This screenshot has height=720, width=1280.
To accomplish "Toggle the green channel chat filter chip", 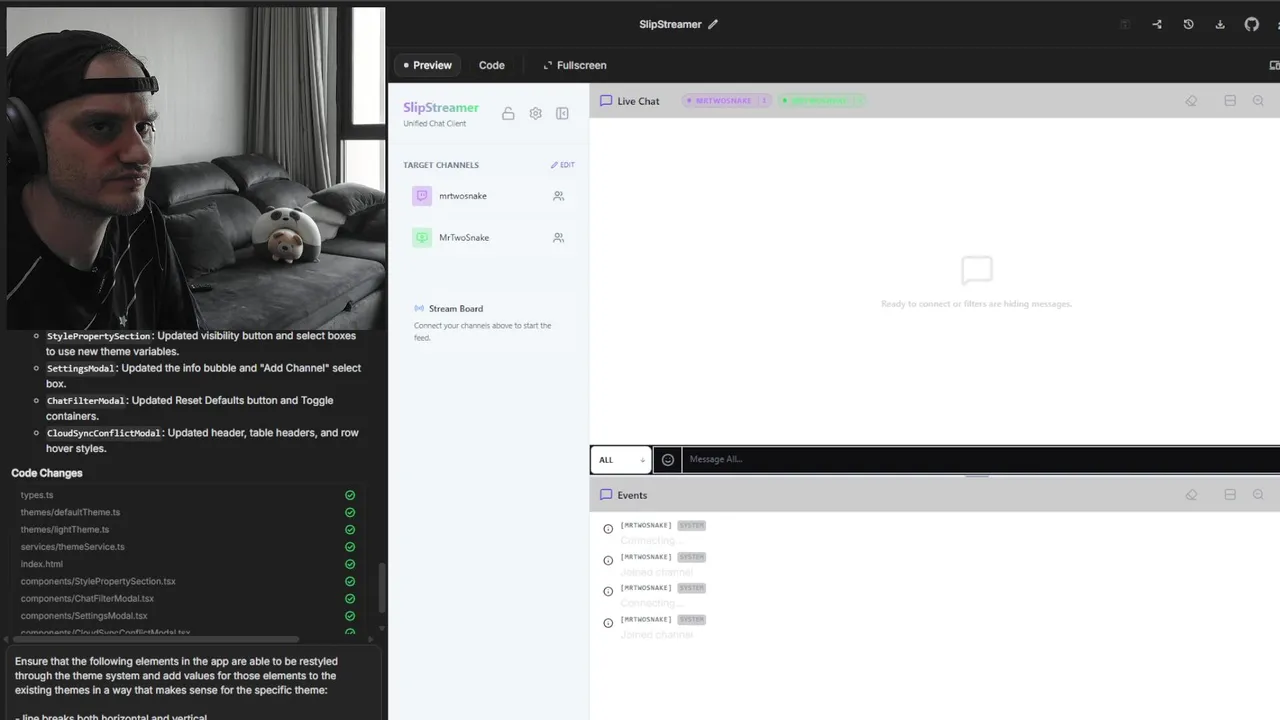I will 821,101.
